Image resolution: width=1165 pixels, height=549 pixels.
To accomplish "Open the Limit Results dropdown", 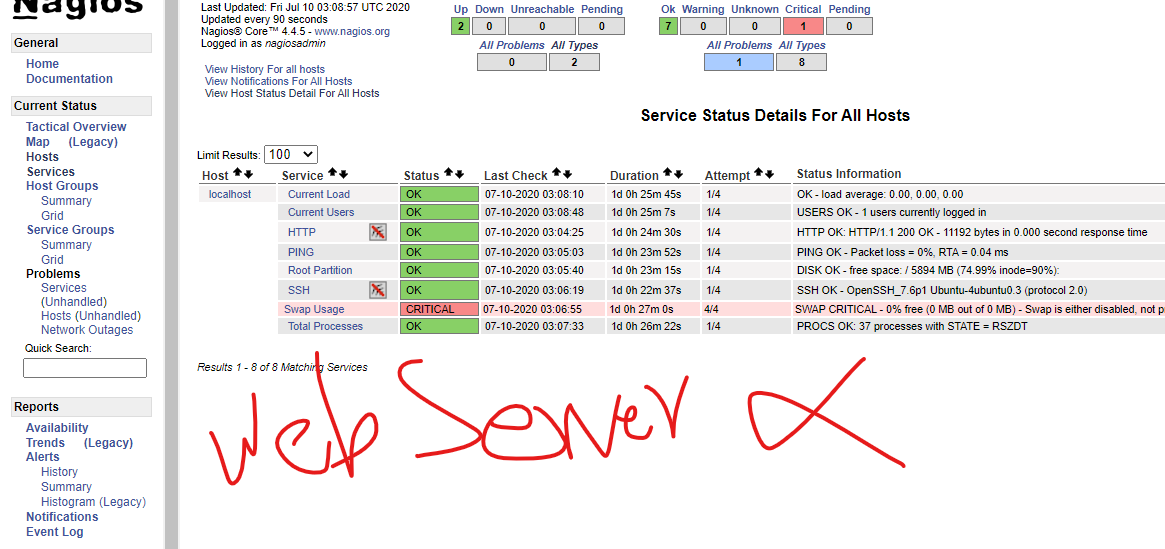I will point(291,154).
